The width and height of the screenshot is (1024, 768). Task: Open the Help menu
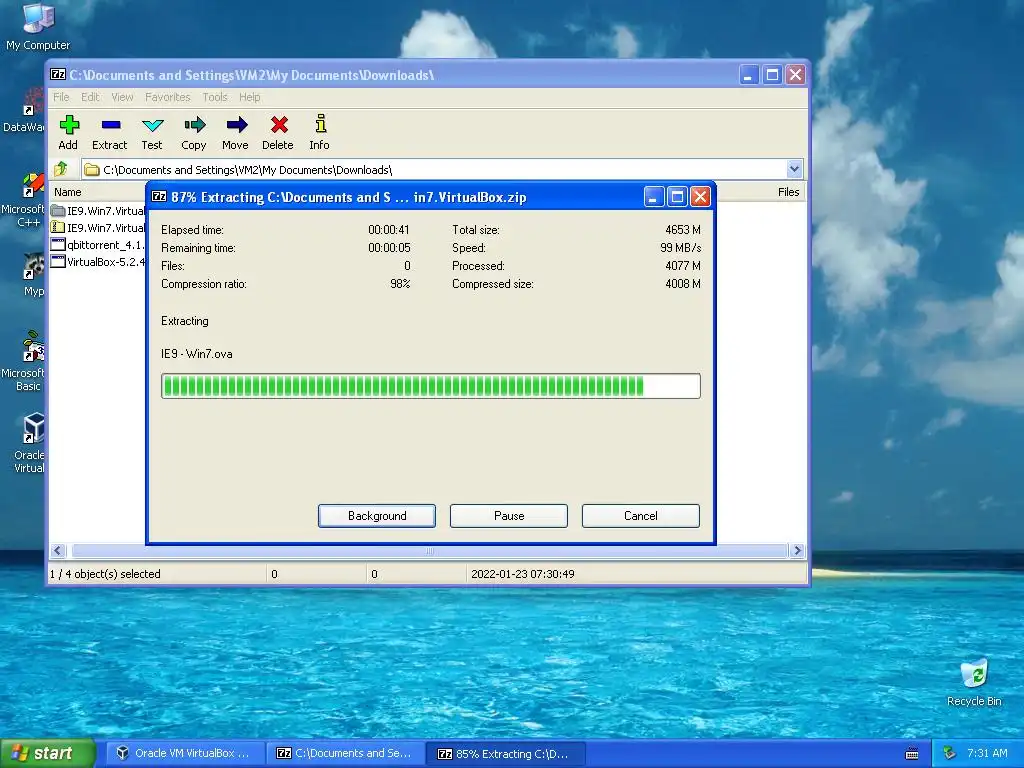coord(249,97)
